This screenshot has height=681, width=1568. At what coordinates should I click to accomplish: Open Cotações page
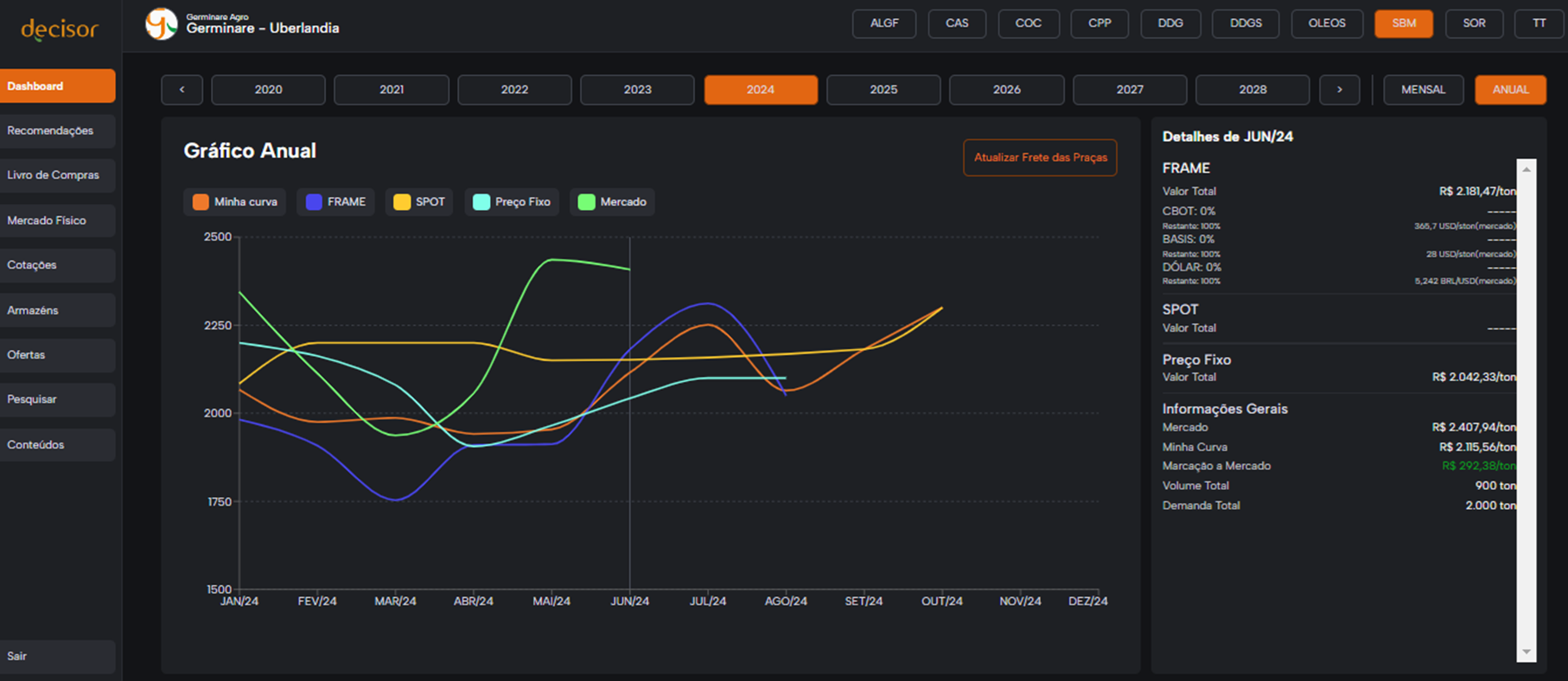57,265
